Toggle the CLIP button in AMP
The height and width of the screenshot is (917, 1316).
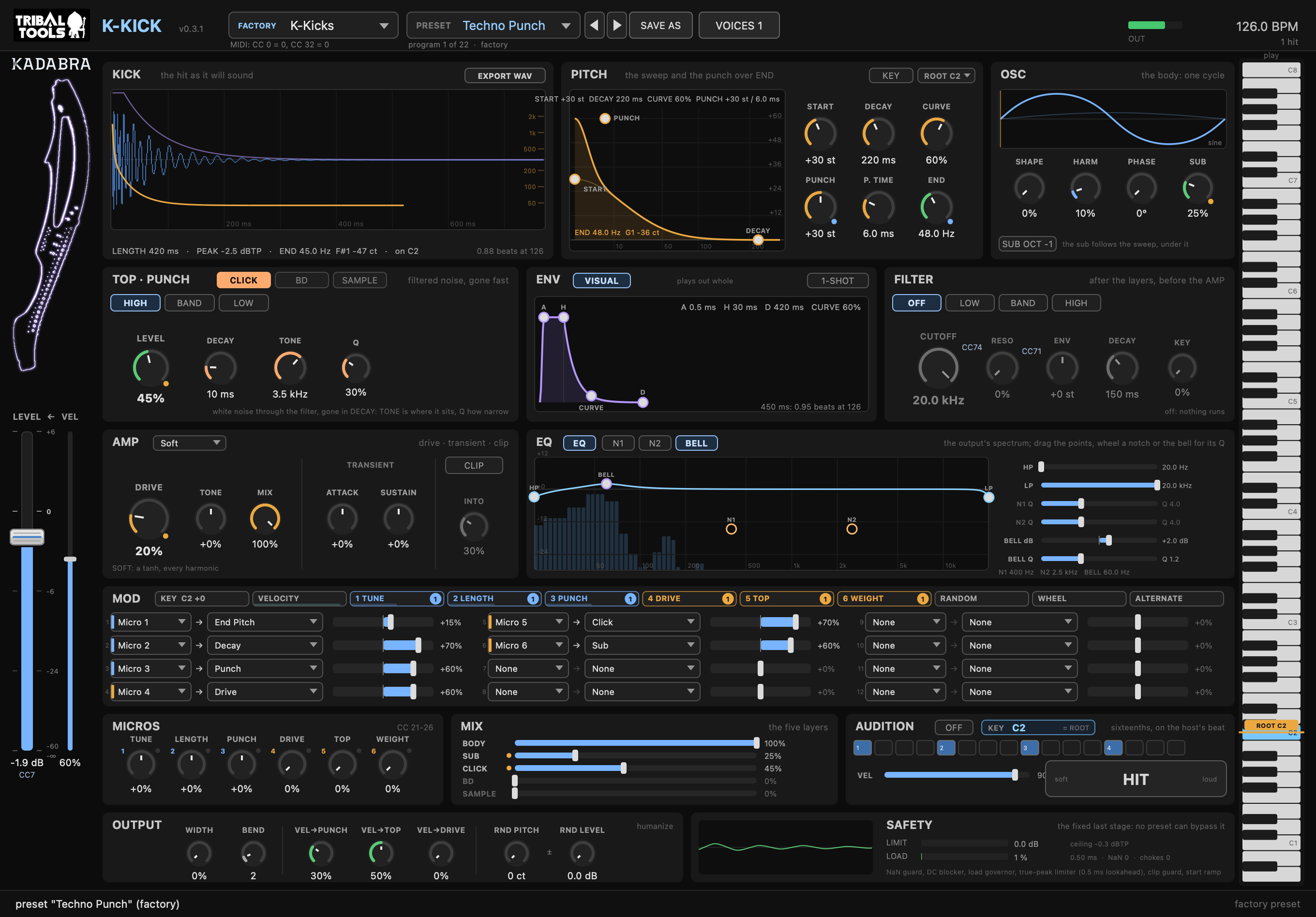coord(474,465)
